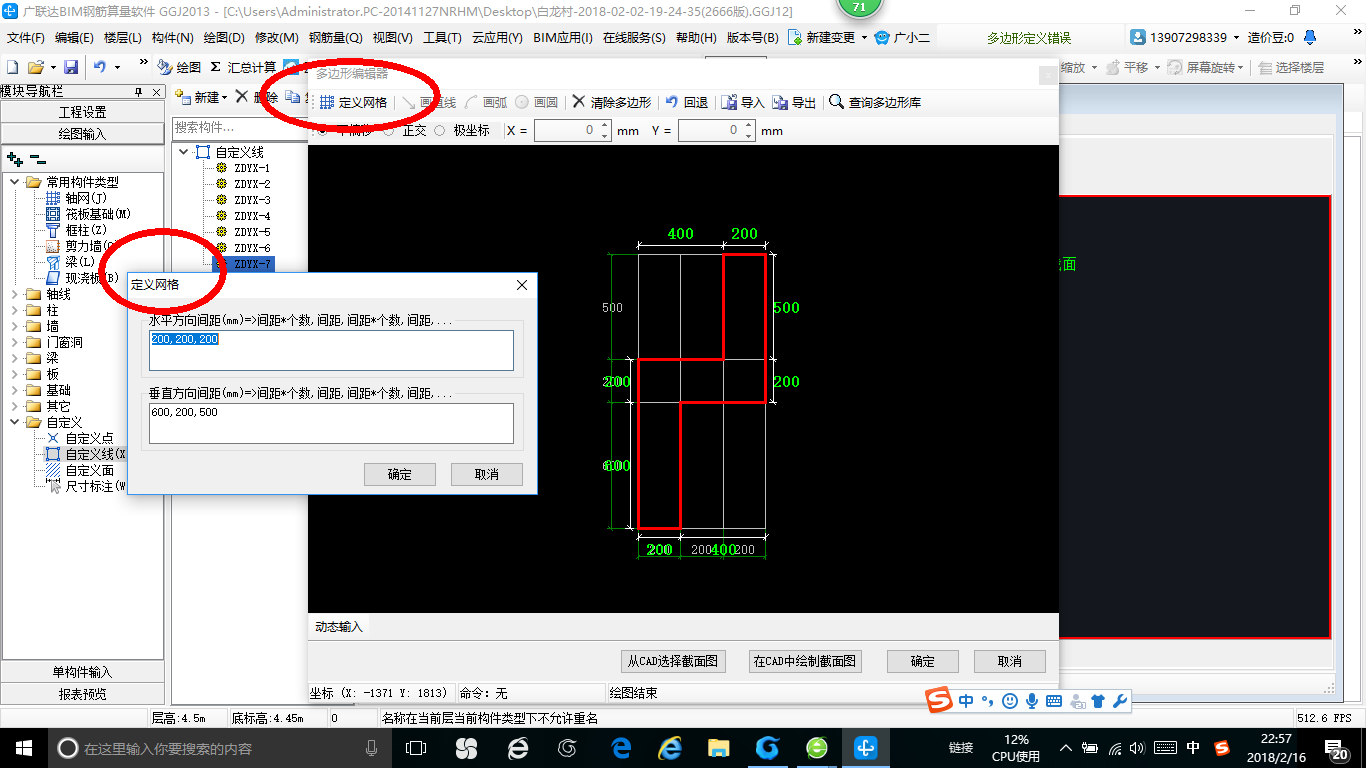1366x768 pixels.
Task: Click the 垂直方向间距 input field
Action: (x=331, y=423)
